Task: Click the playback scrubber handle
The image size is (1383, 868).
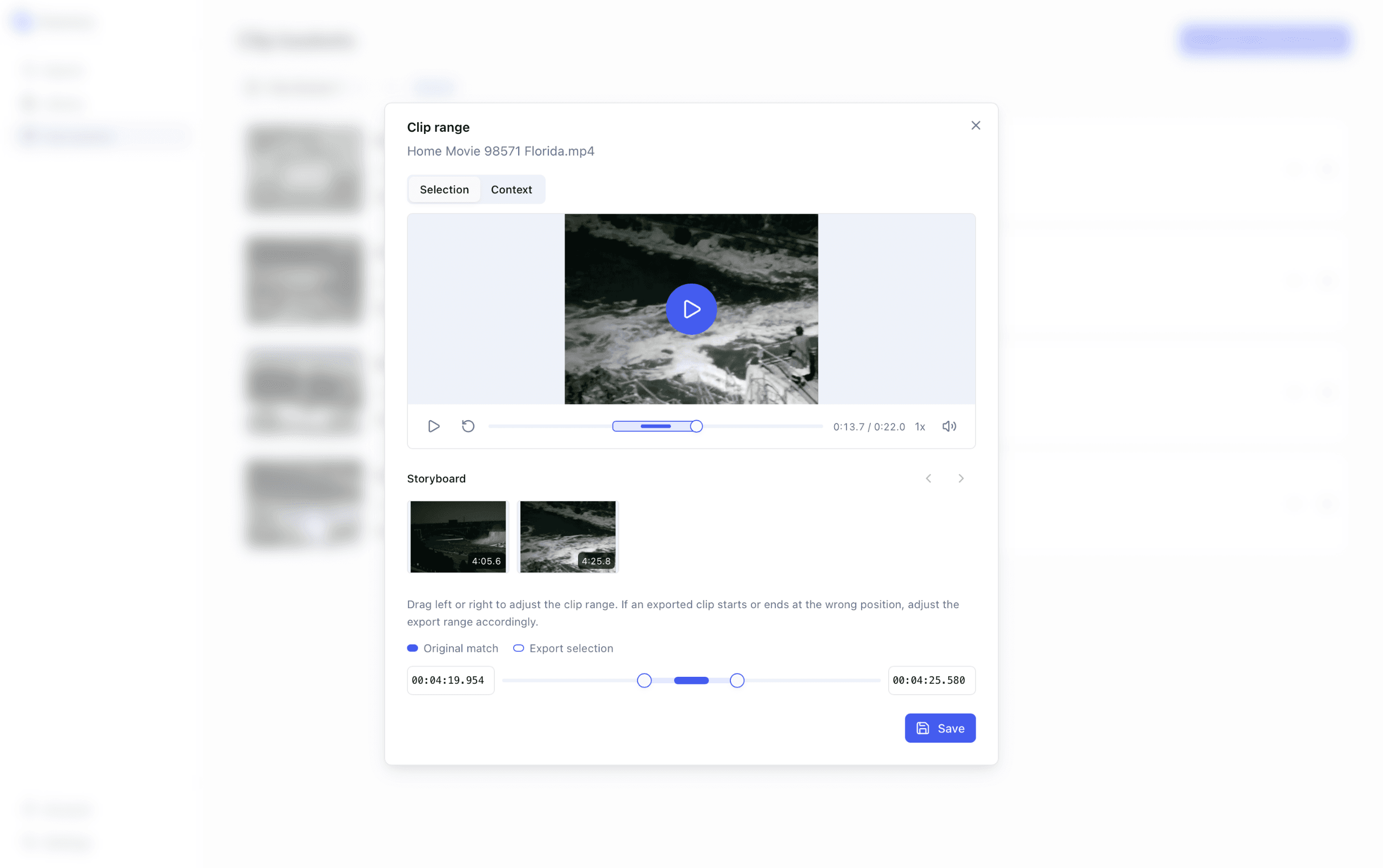Action: click(x=696, y=426)
